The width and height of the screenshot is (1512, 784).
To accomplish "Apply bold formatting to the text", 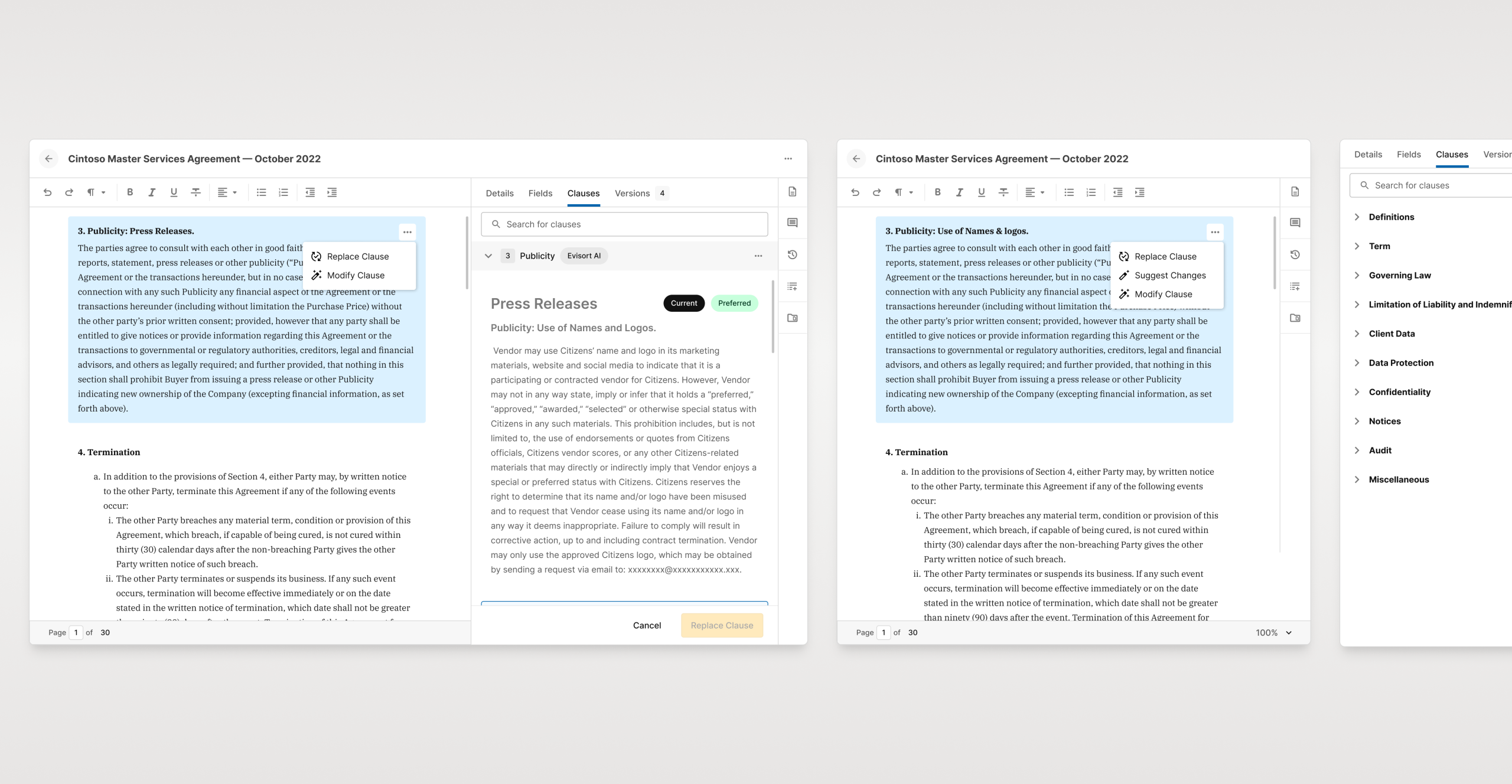I will [130, 192].
